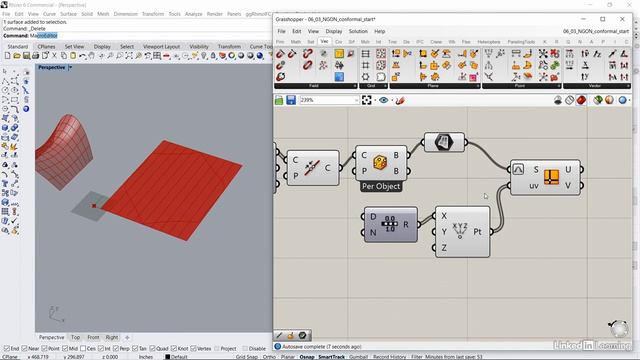
Task: Click the Save icon in Rhino toolbar
Action: 26,56
